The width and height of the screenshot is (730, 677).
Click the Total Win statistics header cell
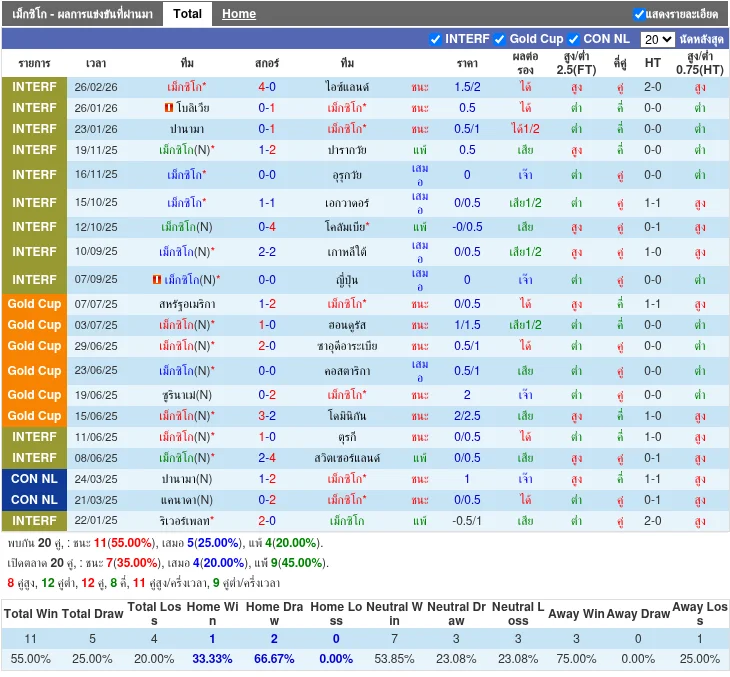tap(31, 613)
